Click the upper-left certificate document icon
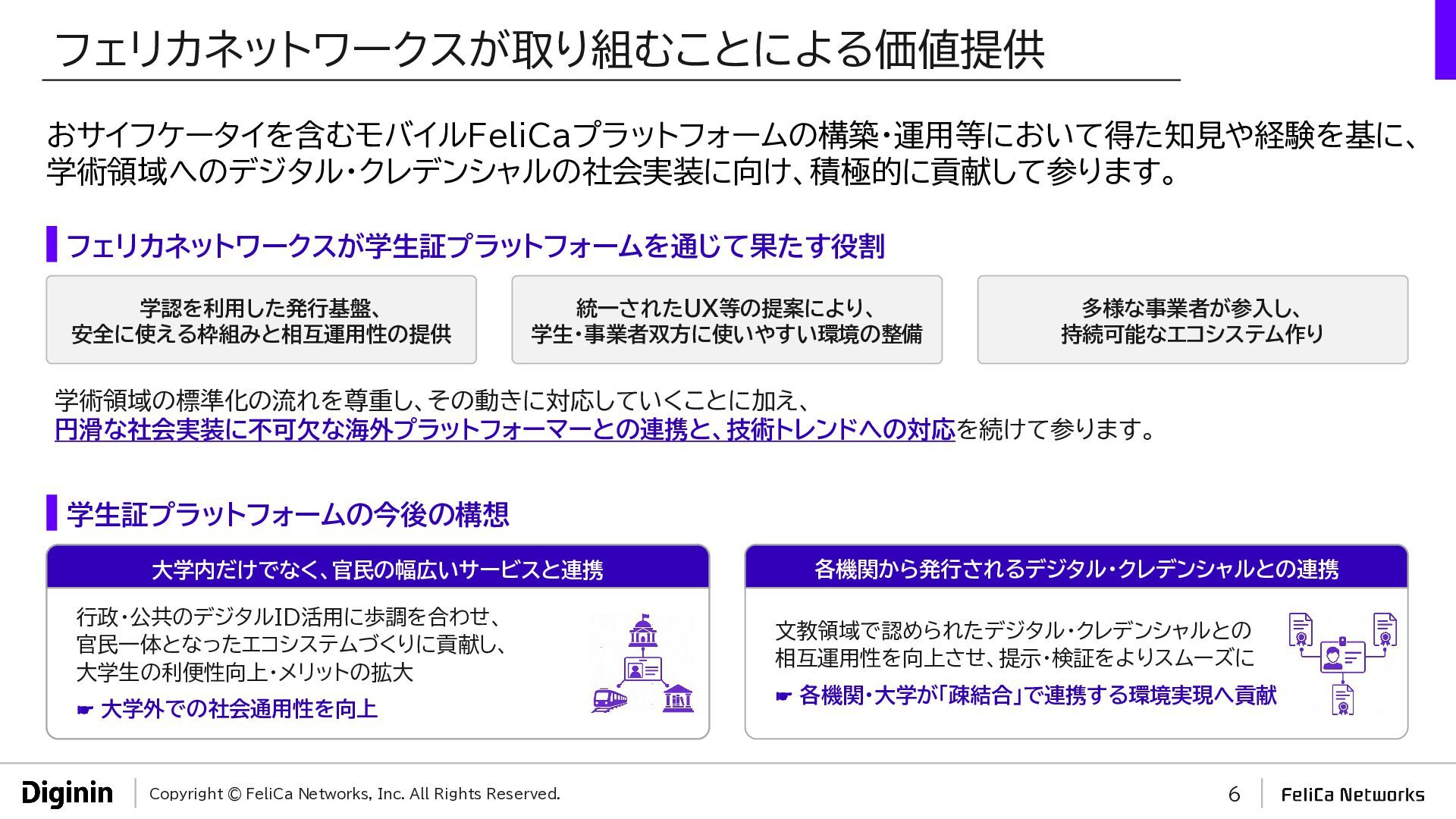Screen dimensions: 1456x819 (x=1301, y=629)
